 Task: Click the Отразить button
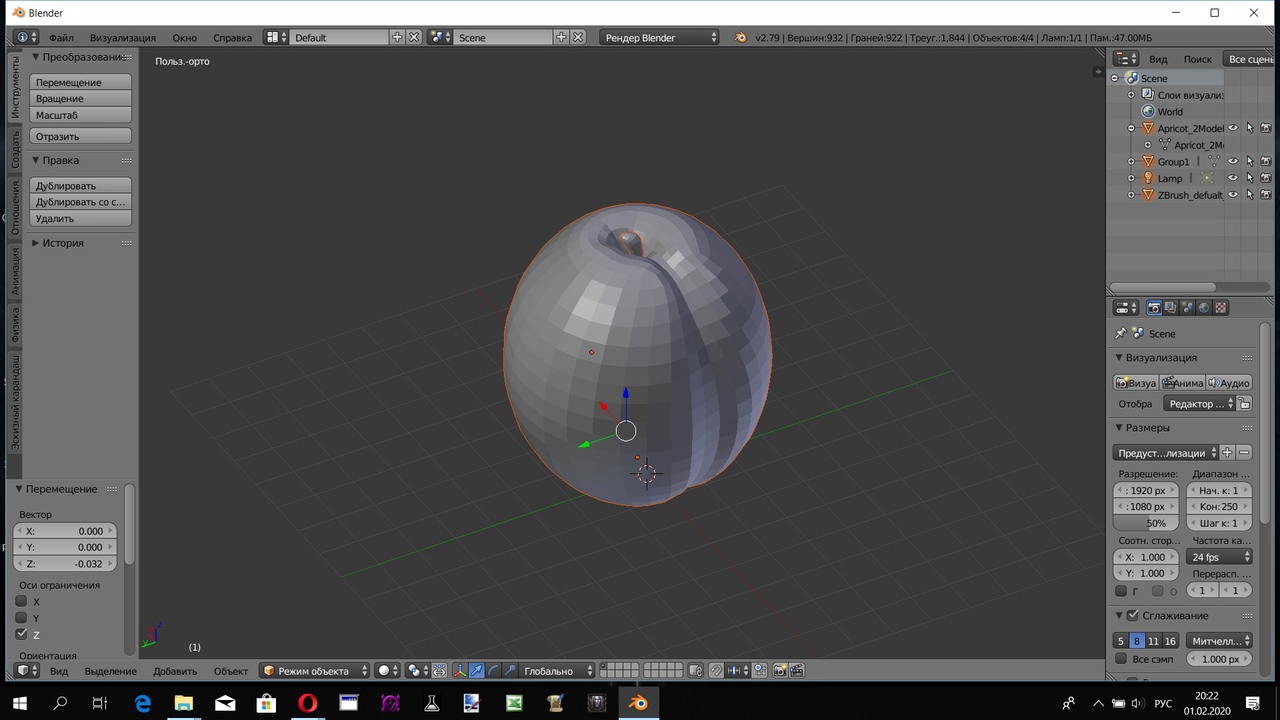click(80, 136)
